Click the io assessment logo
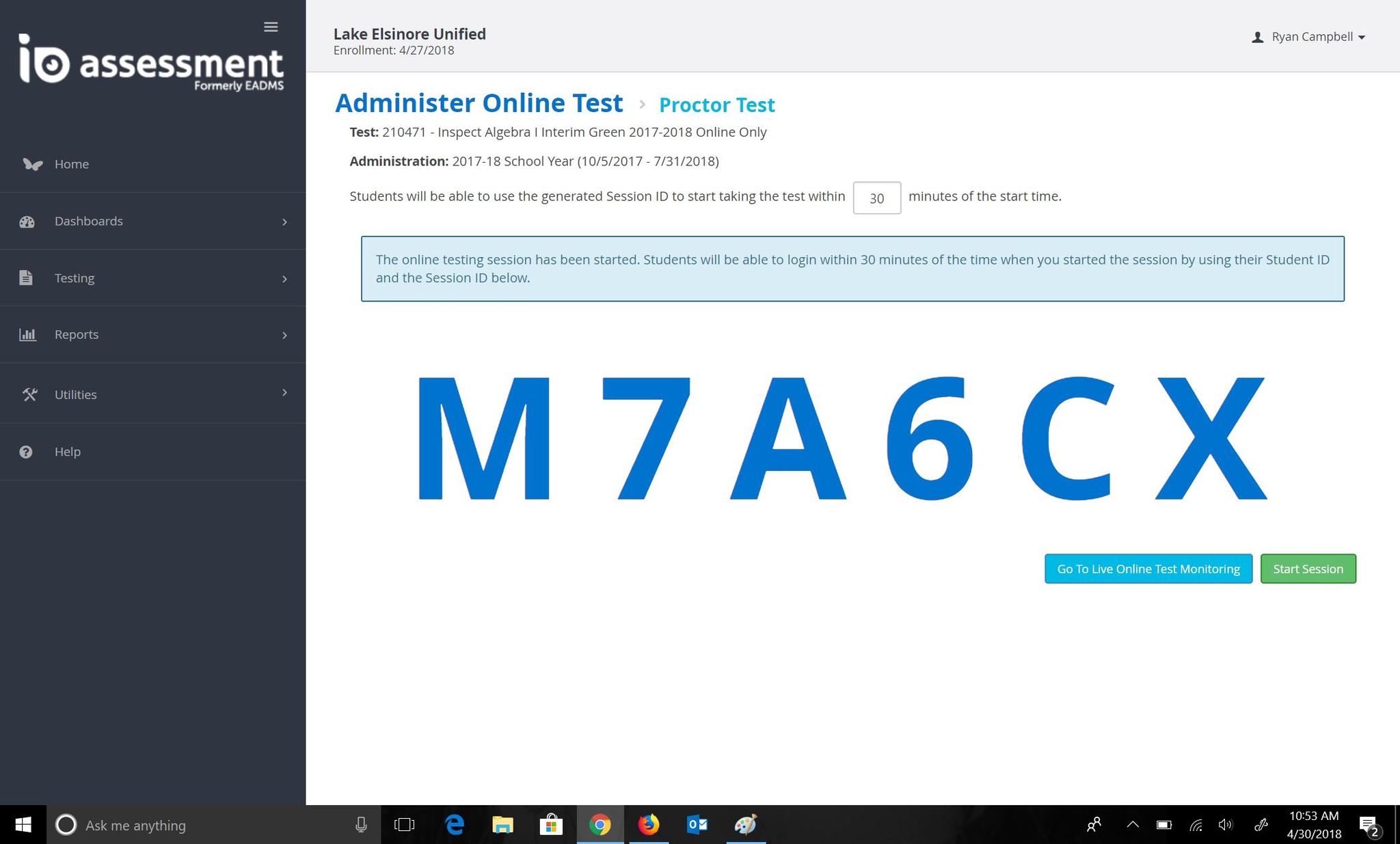 click(x=151, y=63)
